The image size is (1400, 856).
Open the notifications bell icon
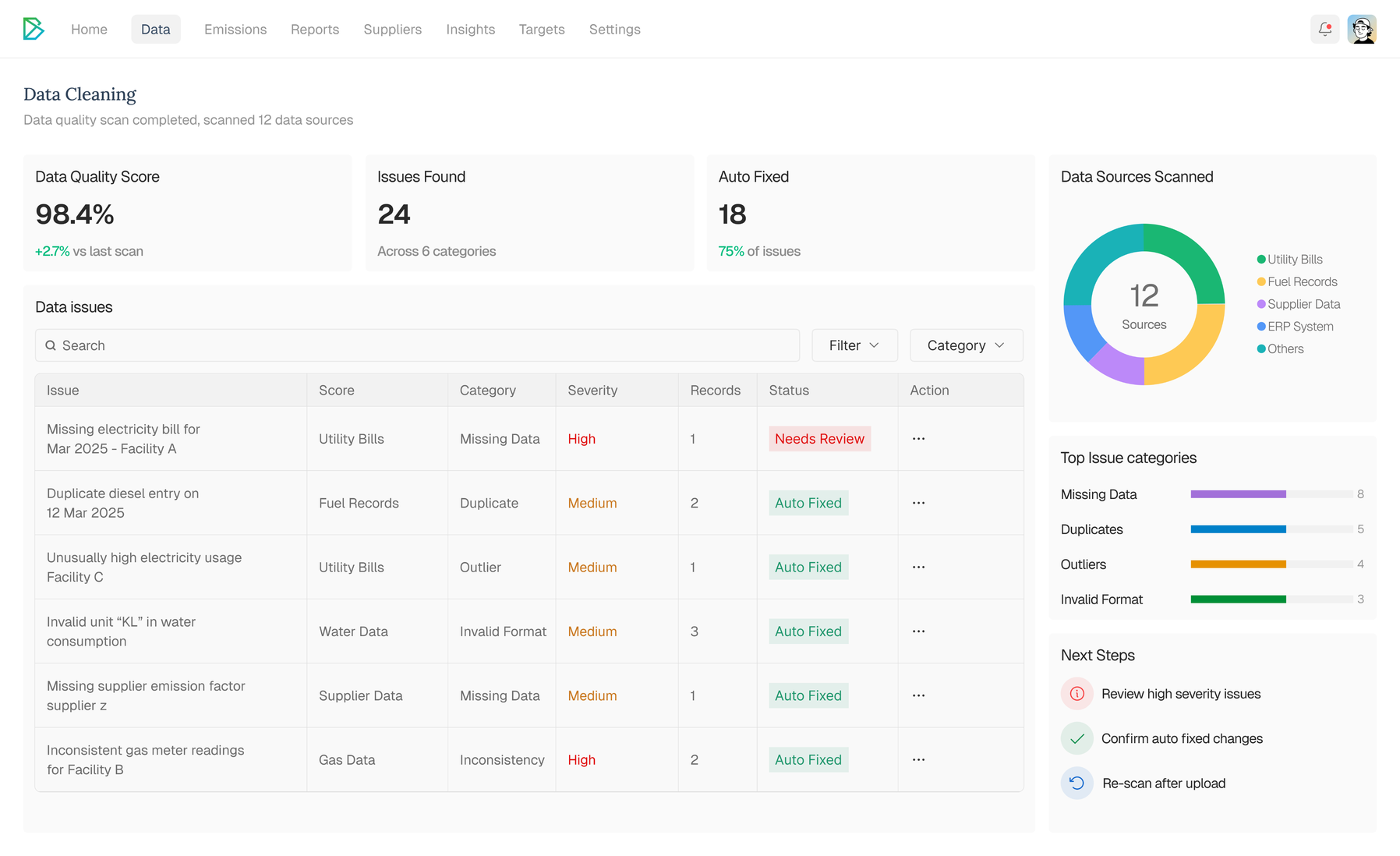click(x=1324, y=29)
